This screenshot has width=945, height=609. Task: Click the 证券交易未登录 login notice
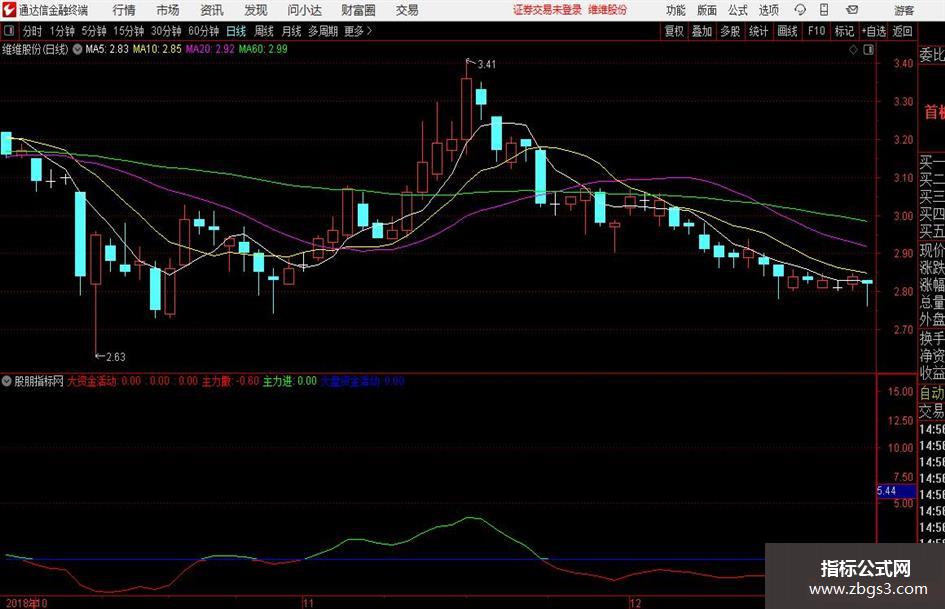pos(547,10)
